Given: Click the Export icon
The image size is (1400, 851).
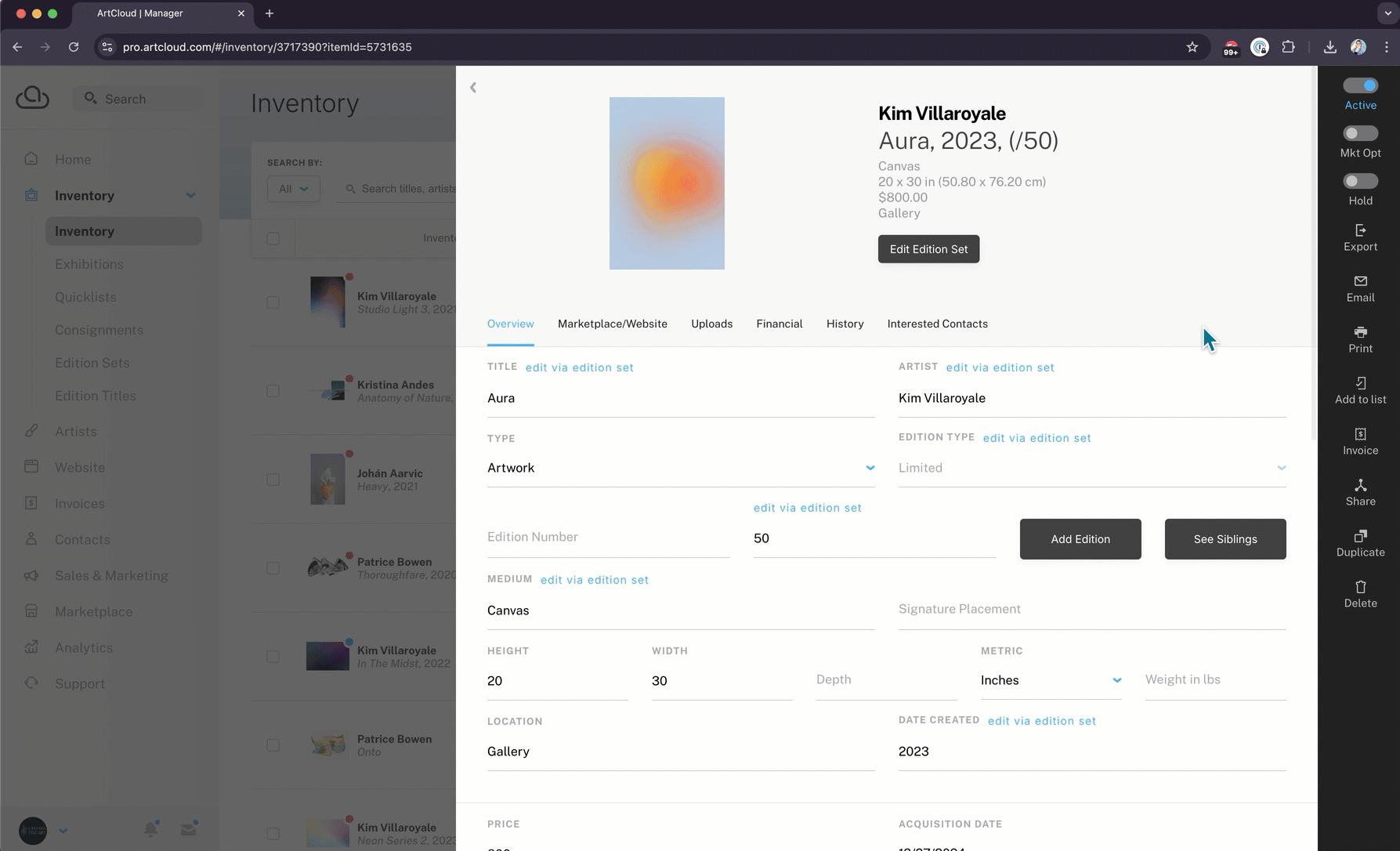Looking at the screenshot, I should [x=1361, y=230].
